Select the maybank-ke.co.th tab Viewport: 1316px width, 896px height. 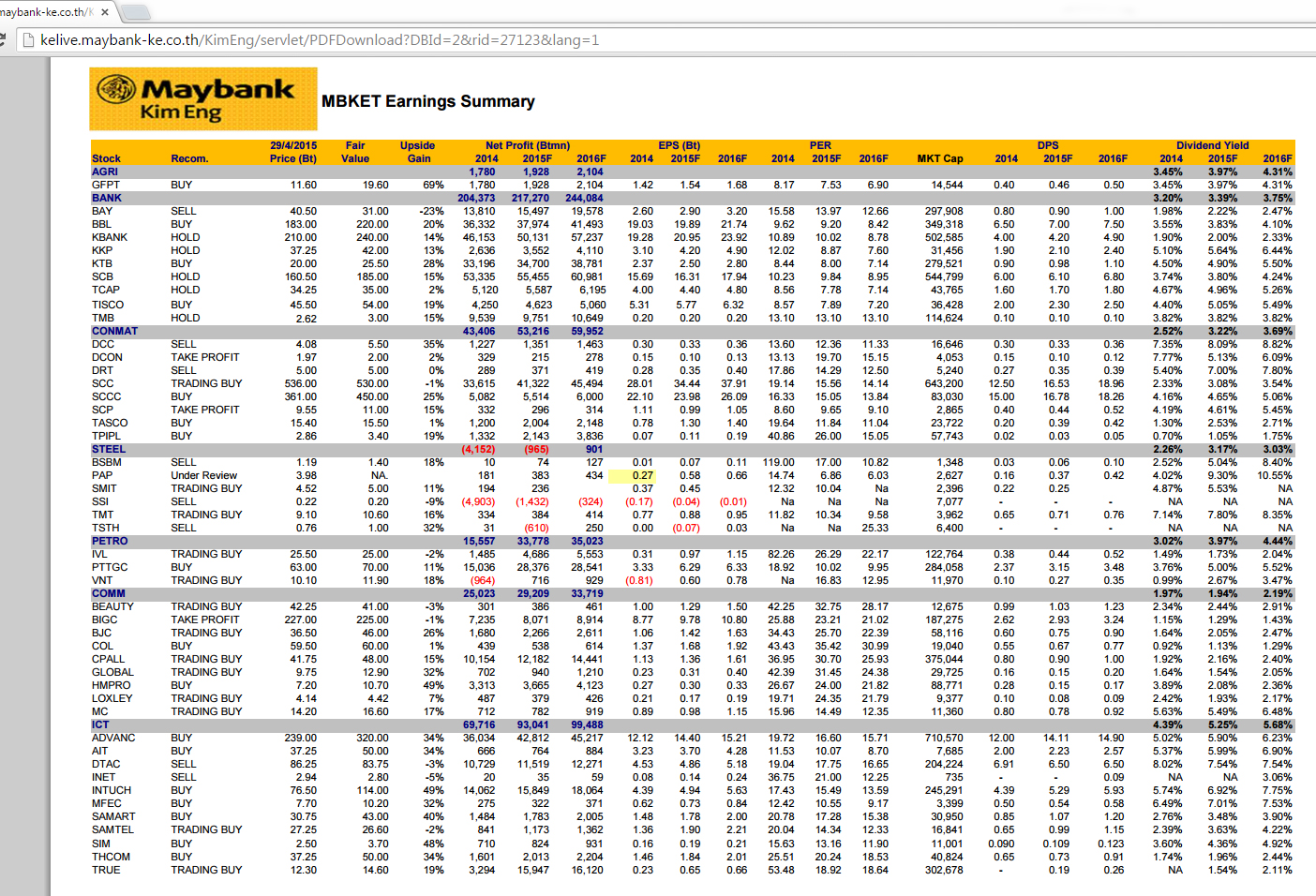click(x=47, y=12)
